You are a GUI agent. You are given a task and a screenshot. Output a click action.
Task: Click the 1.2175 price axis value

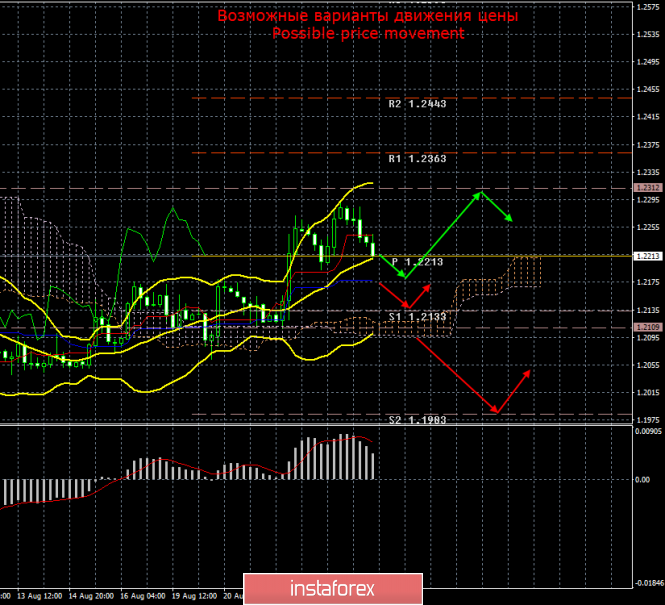point(648,282)
